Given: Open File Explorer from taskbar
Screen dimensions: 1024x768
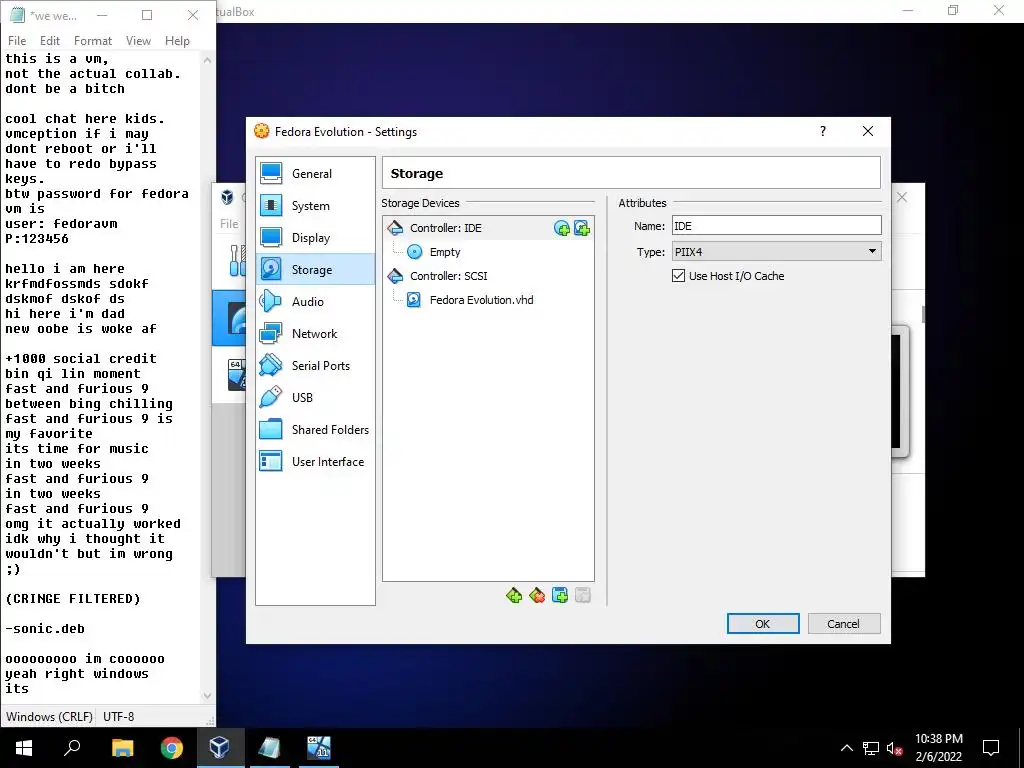Looking at the screenshot, I should tap(122, 748).
